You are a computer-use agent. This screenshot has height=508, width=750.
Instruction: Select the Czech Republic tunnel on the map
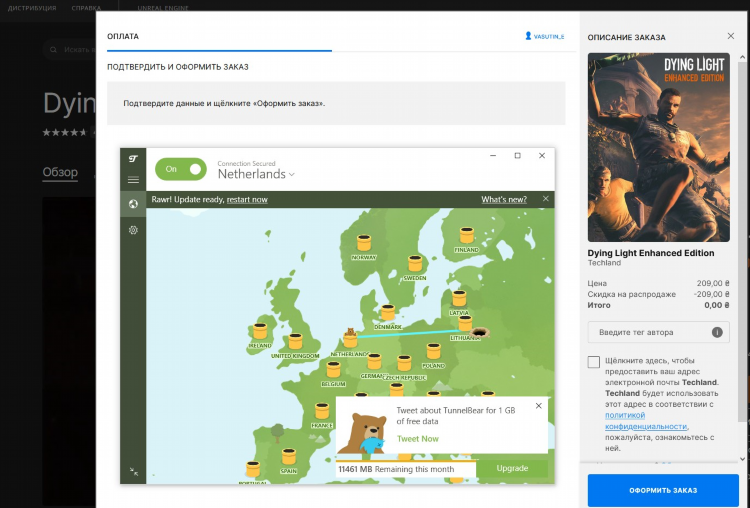pyautogui.click(x=404, y=364)
